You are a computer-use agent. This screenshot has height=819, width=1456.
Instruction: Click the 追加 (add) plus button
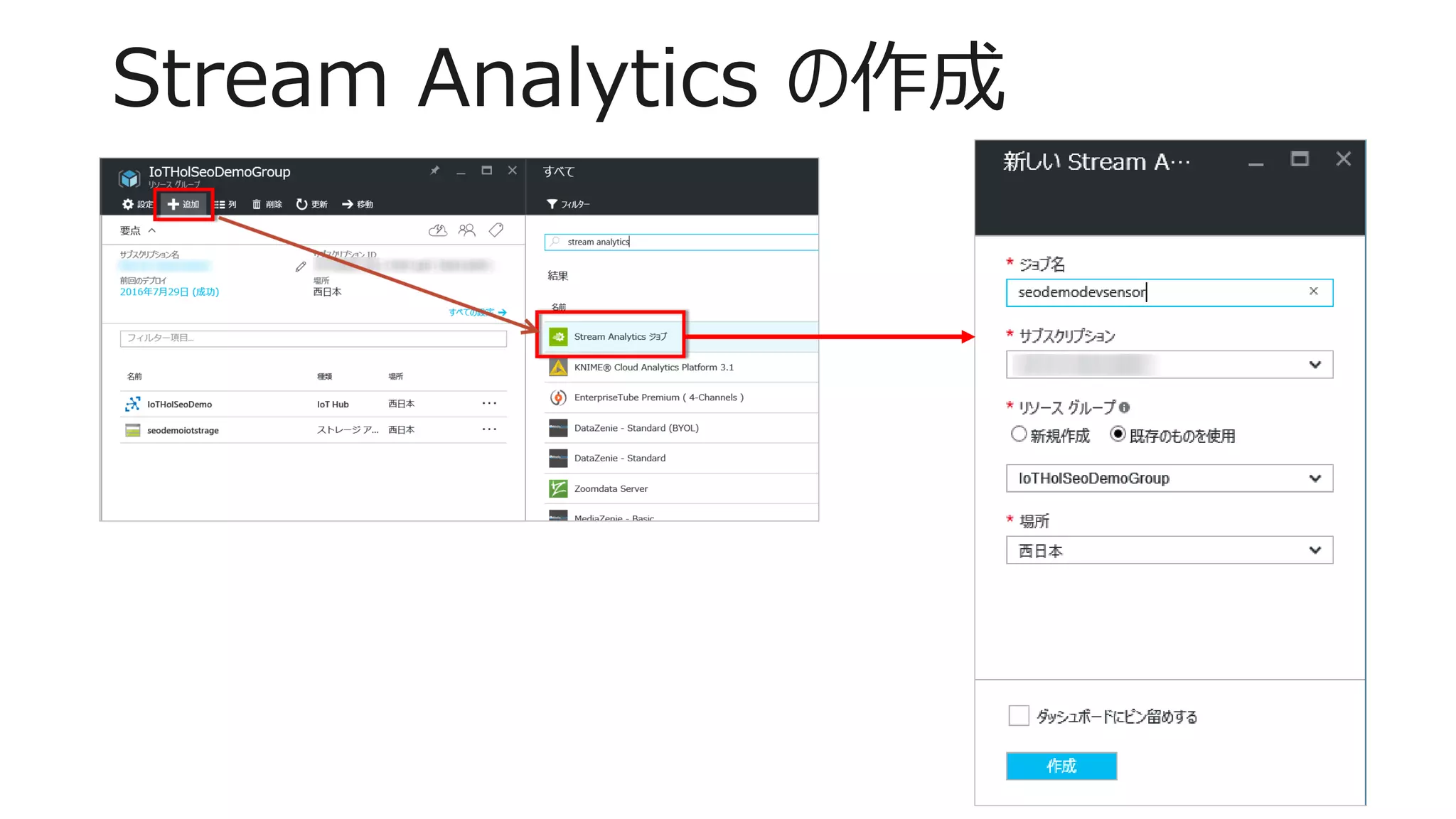183,204
